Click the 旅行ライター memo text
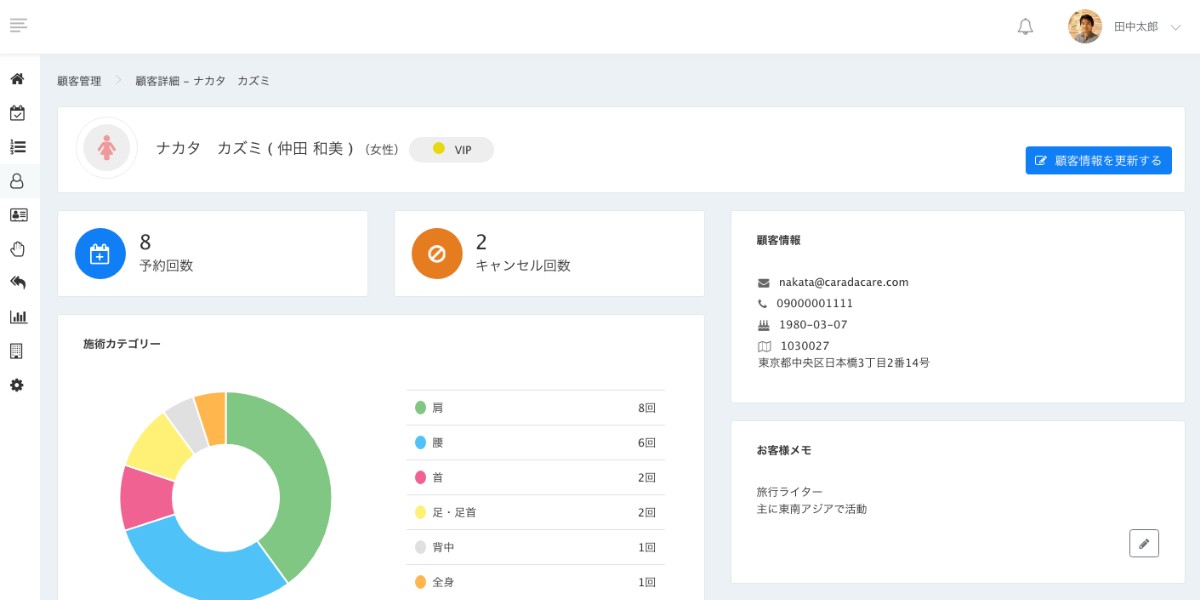The width and height of the screenshot is (1200, 600). (790, 492)
